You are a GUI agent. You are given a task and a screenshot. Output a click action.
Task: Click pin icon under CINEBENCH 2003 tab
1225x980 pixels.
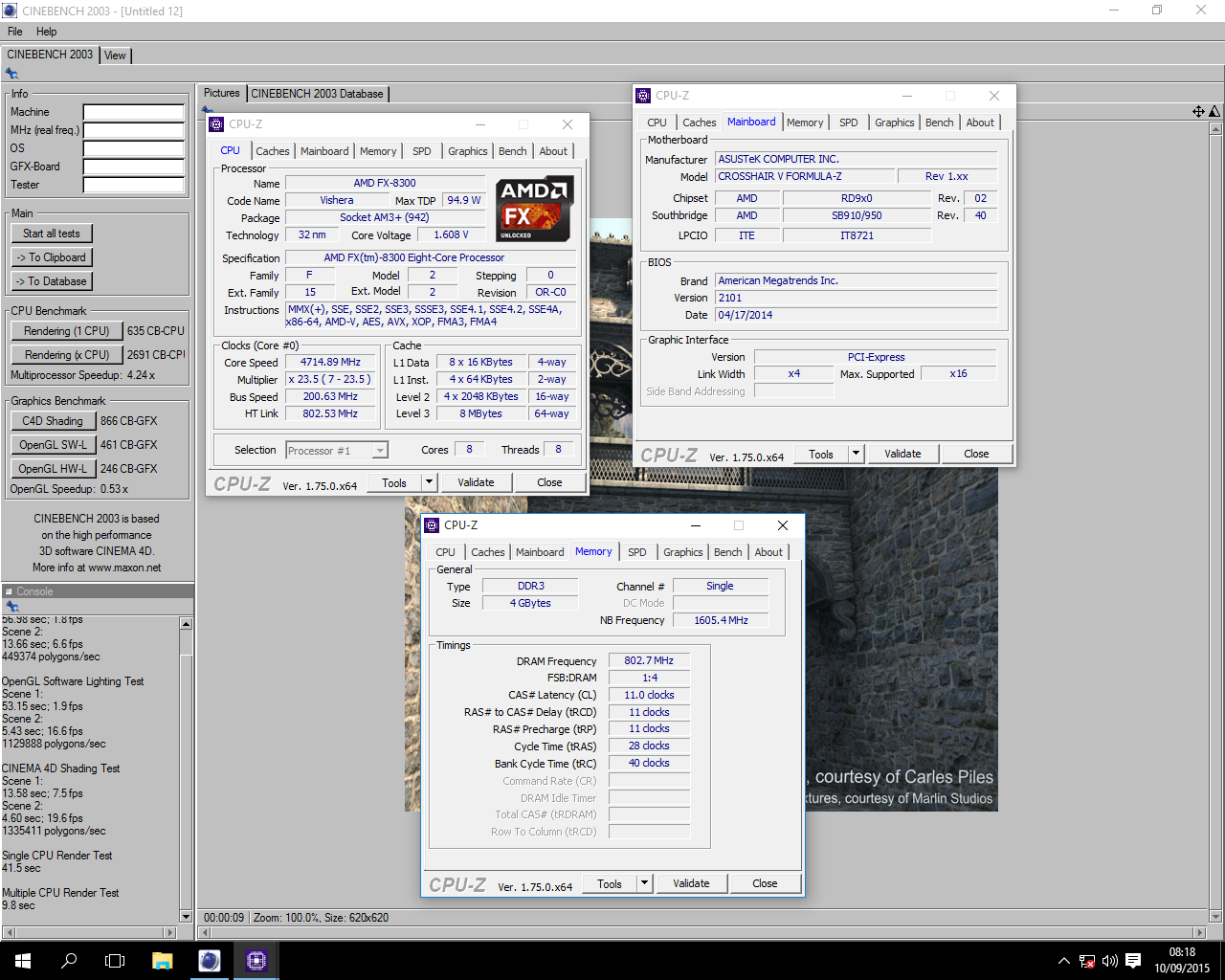(x=11, y=74)
